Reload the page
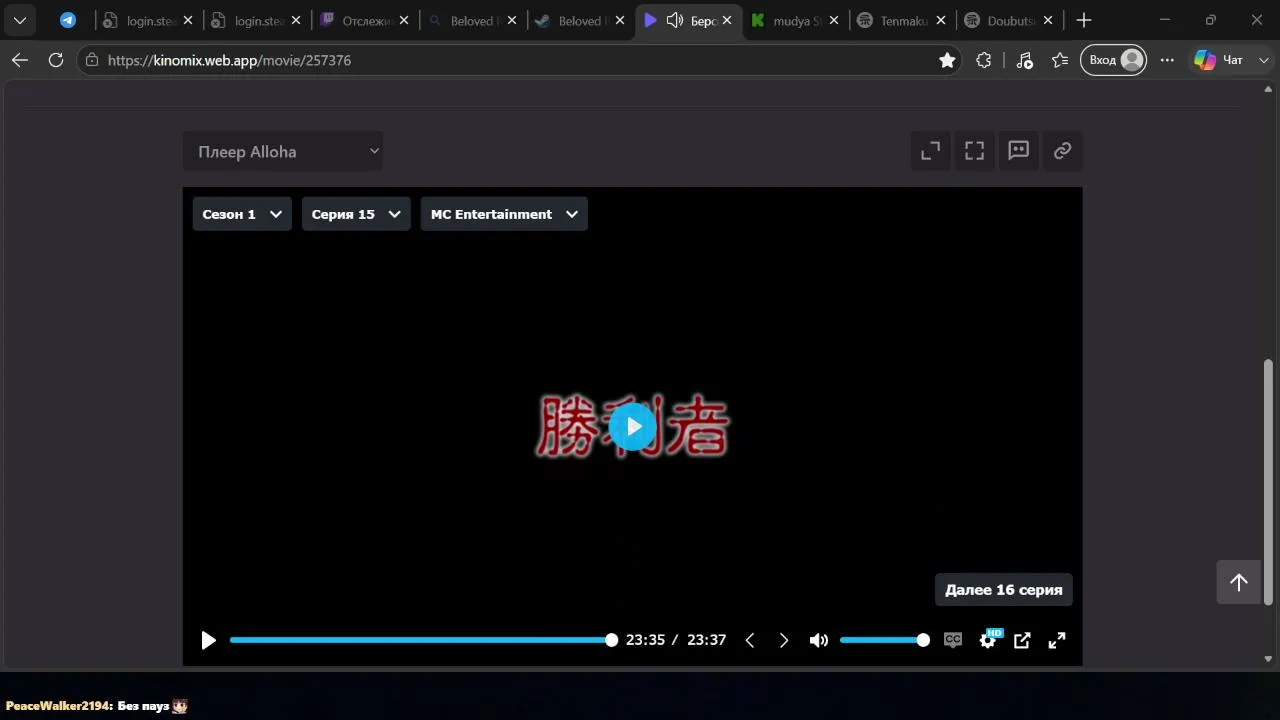The height and width of the screenshot is (720, 1280). [56, 60]
